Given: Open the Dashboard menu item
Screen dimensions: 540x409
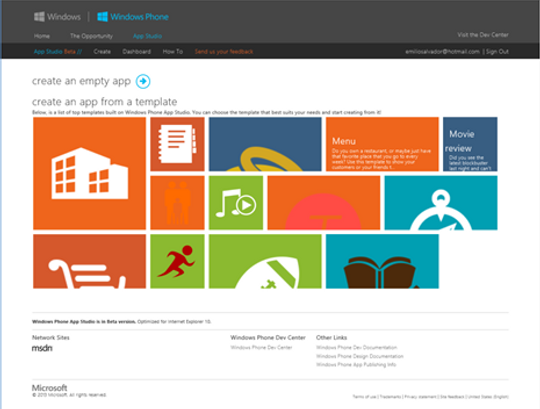Looking at the screenshot, I should pos(137,52).
